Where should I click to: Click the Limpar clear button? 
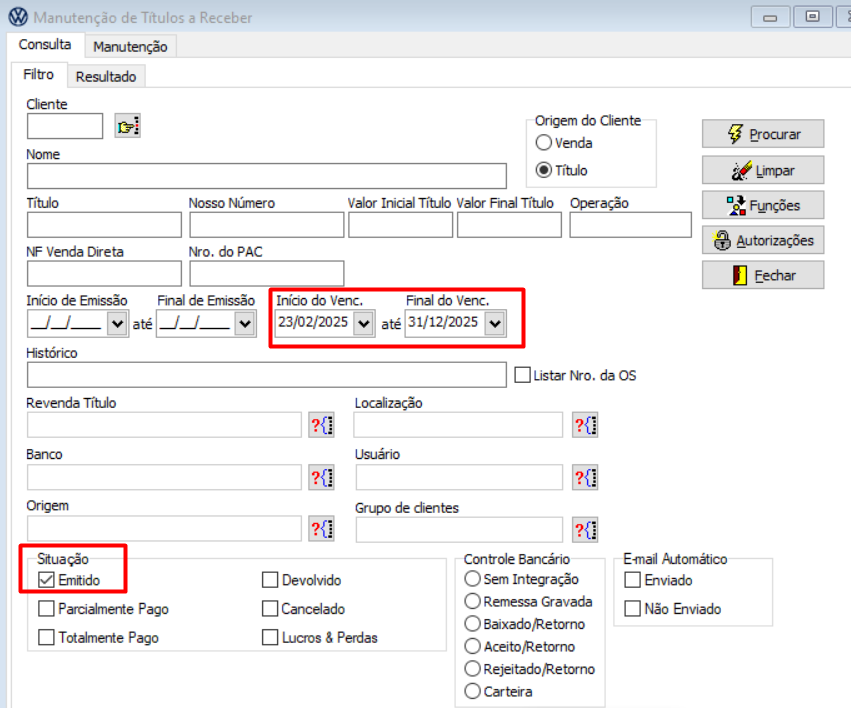[x=763, y=170]
